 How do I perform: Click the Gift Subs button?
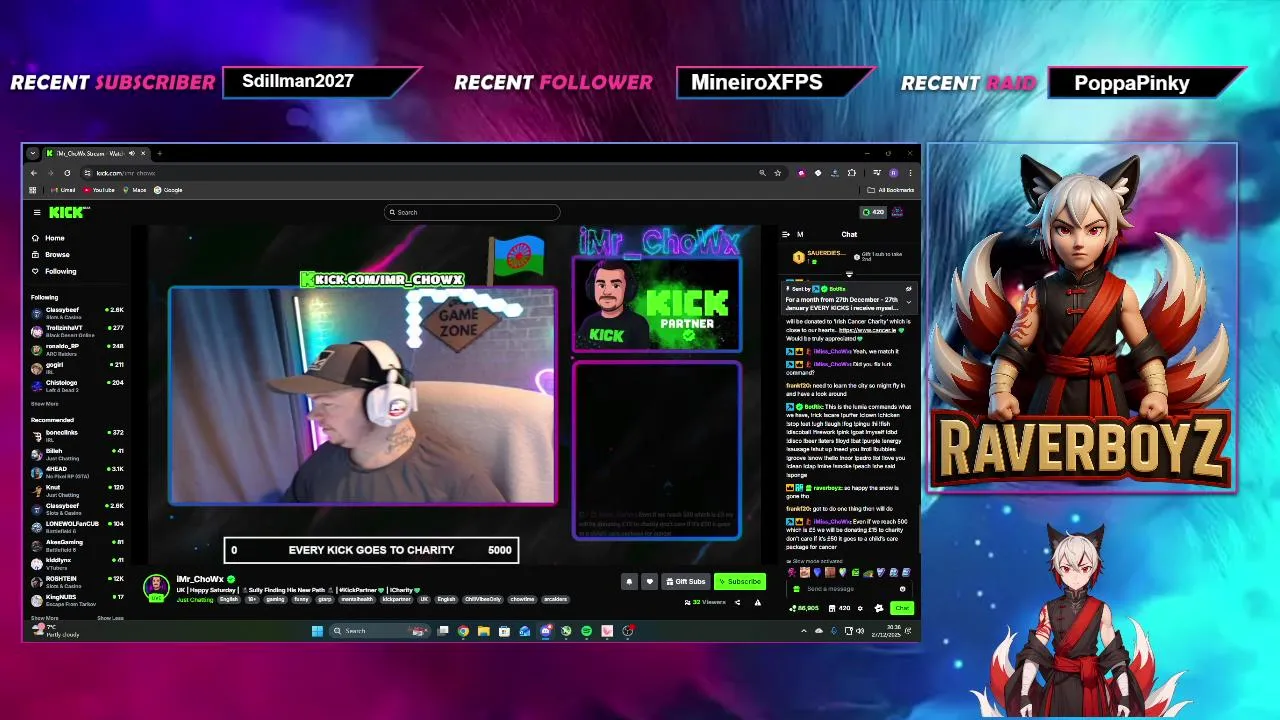[685, 581]
